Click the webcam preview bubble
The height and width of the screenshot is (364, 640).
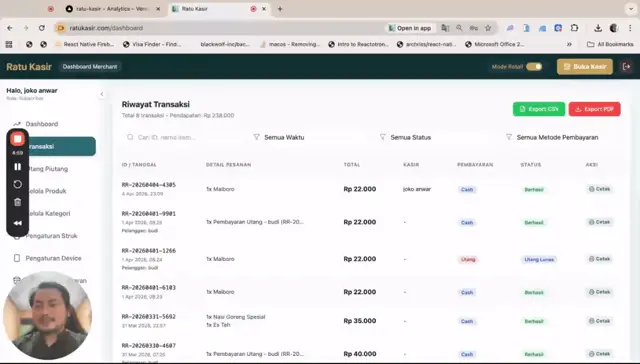pyautogui.click(x=47, y=315)
